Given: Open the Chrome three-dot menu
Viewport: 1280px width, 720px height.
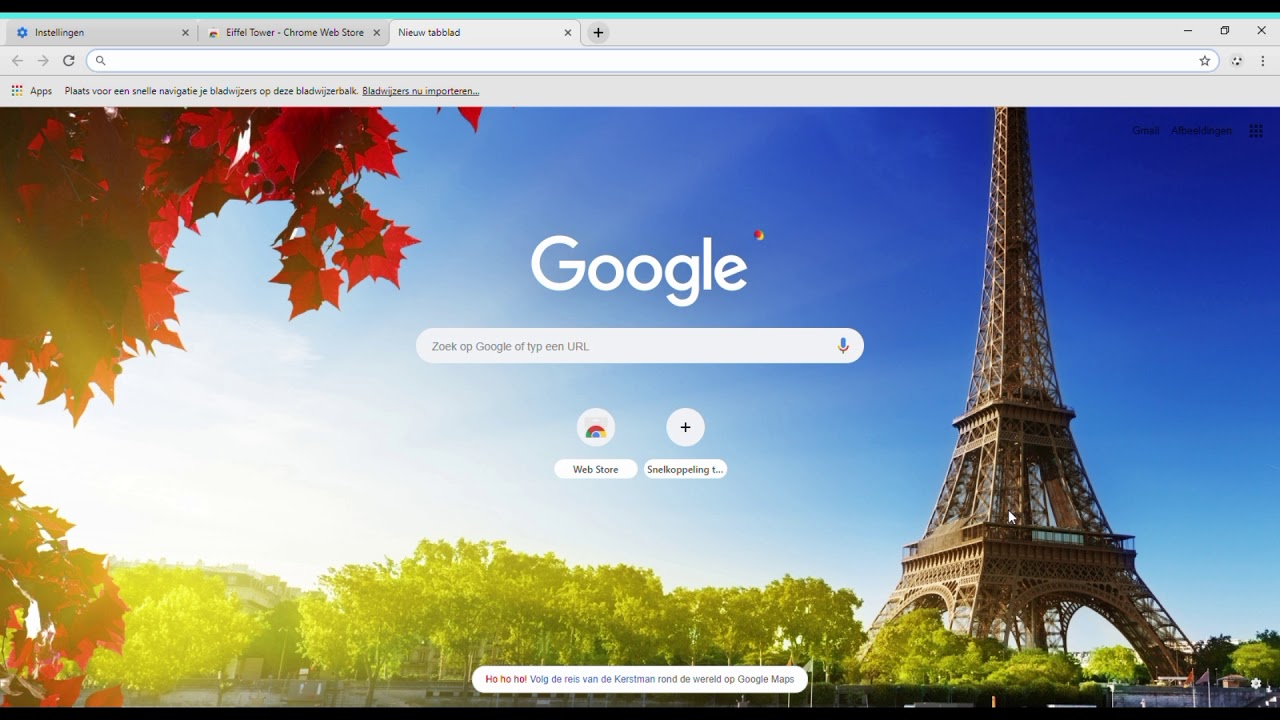Looking at the screenshot, I should pos(1263,61).
